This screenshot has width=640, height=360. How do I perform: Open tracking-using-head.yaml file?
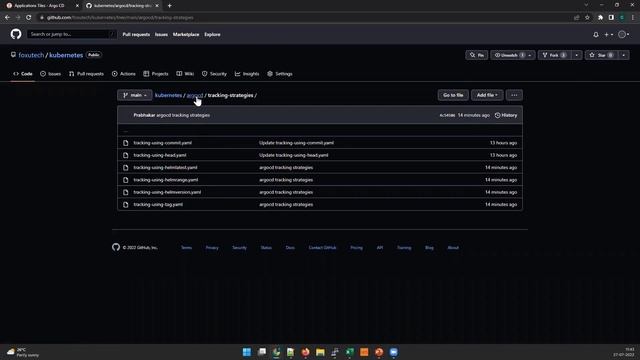pos(160,155)
